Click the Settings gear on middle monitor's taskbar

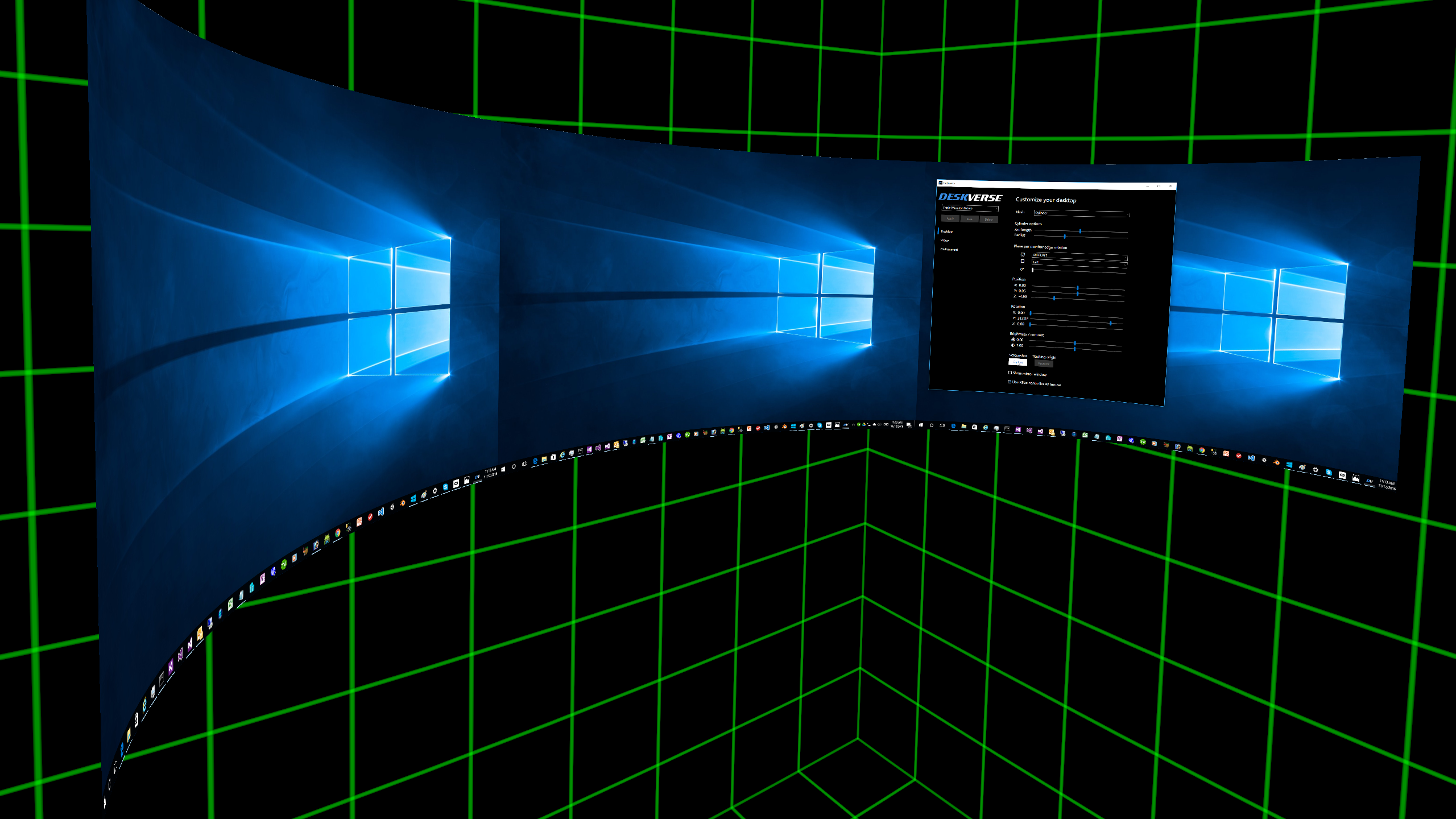point(810,425)
